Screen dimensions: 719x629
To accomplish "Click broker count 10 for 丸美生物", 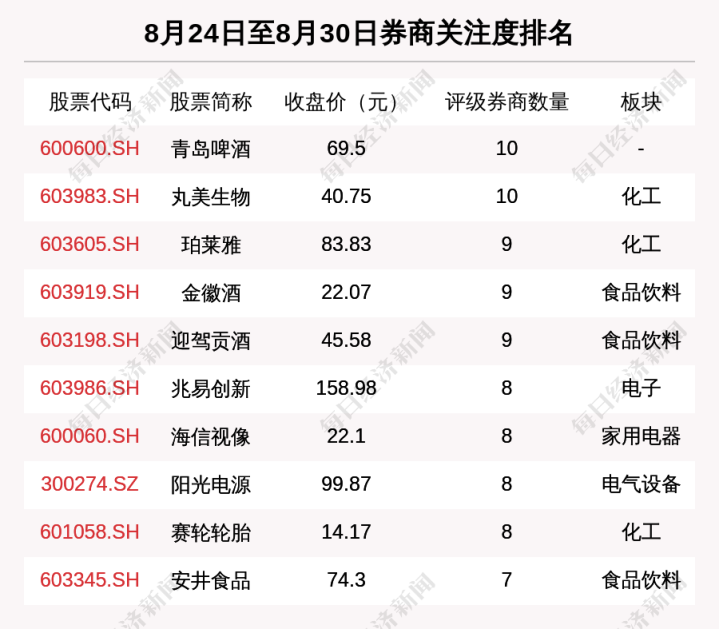I will (507, 196).
